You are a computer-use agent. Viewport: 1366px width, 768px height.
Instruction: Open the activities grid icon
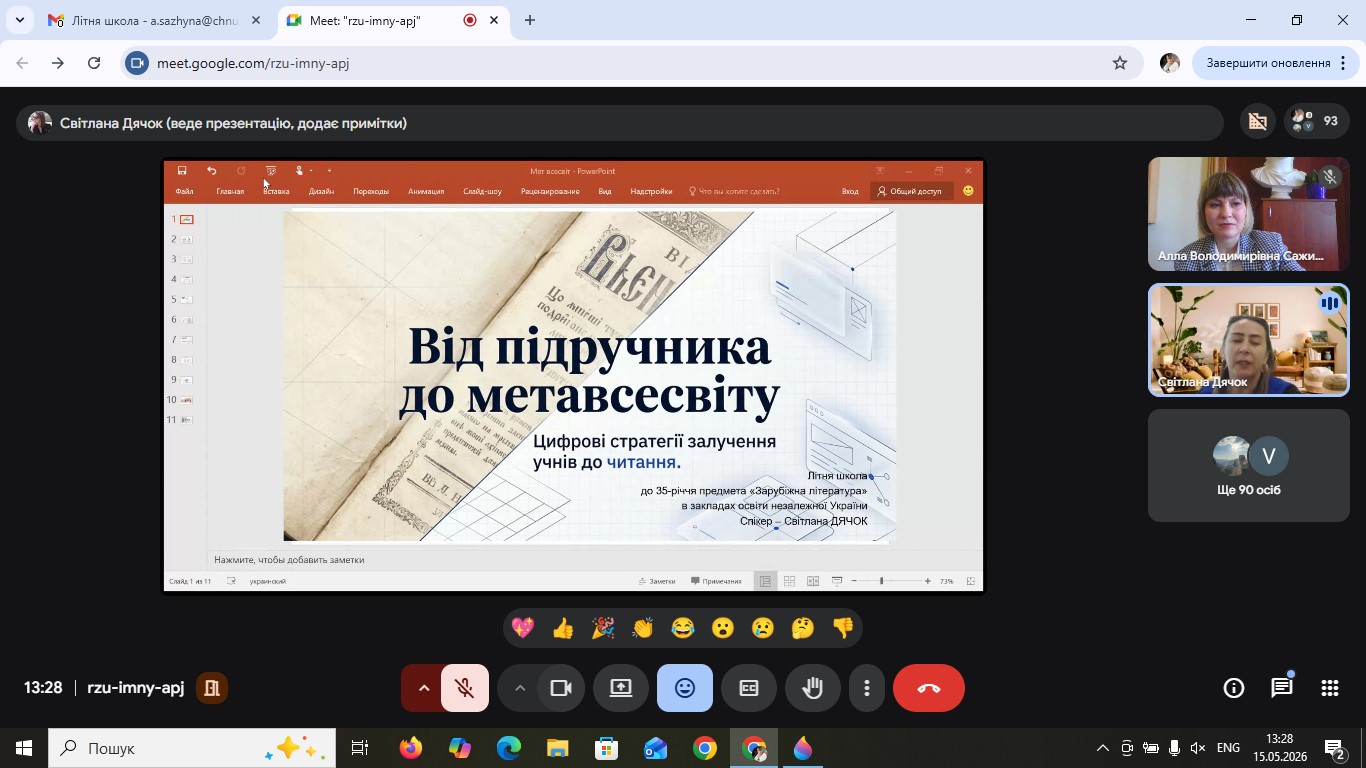(x=1330, y=688)
